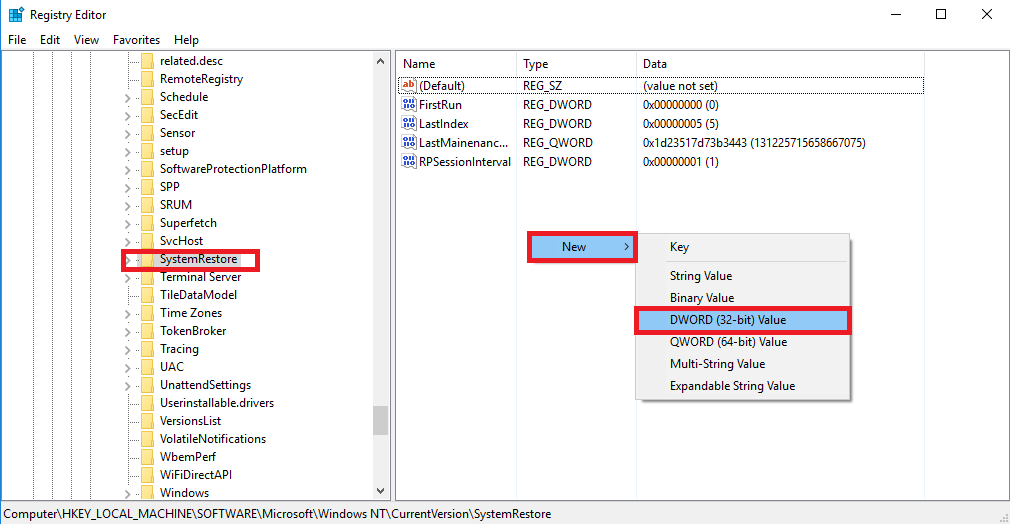Click the folder icon beside SvcHost
The image size is (1010, 524).
(148, 240)
